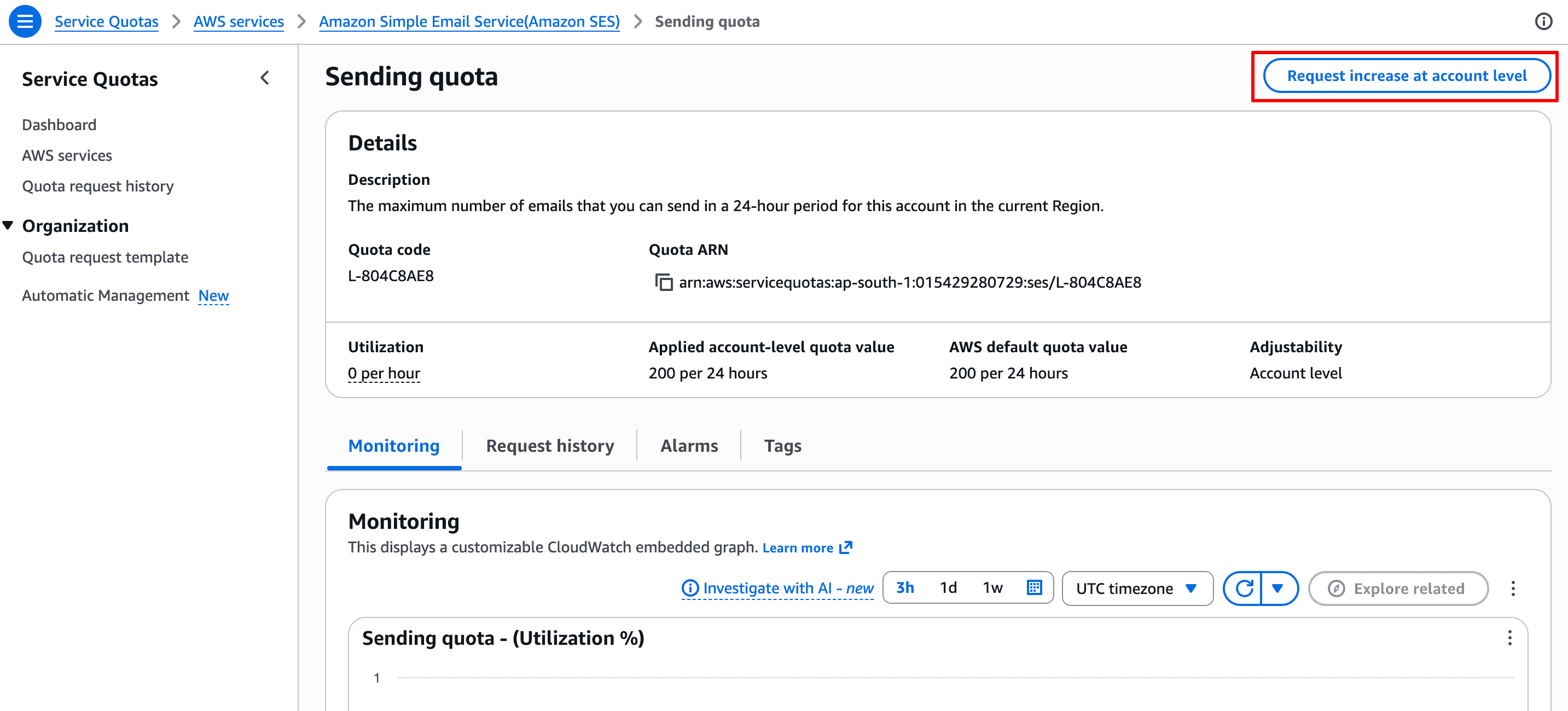
Task: Open AWS services in sidebar
Action: click(x=67, y=155)
